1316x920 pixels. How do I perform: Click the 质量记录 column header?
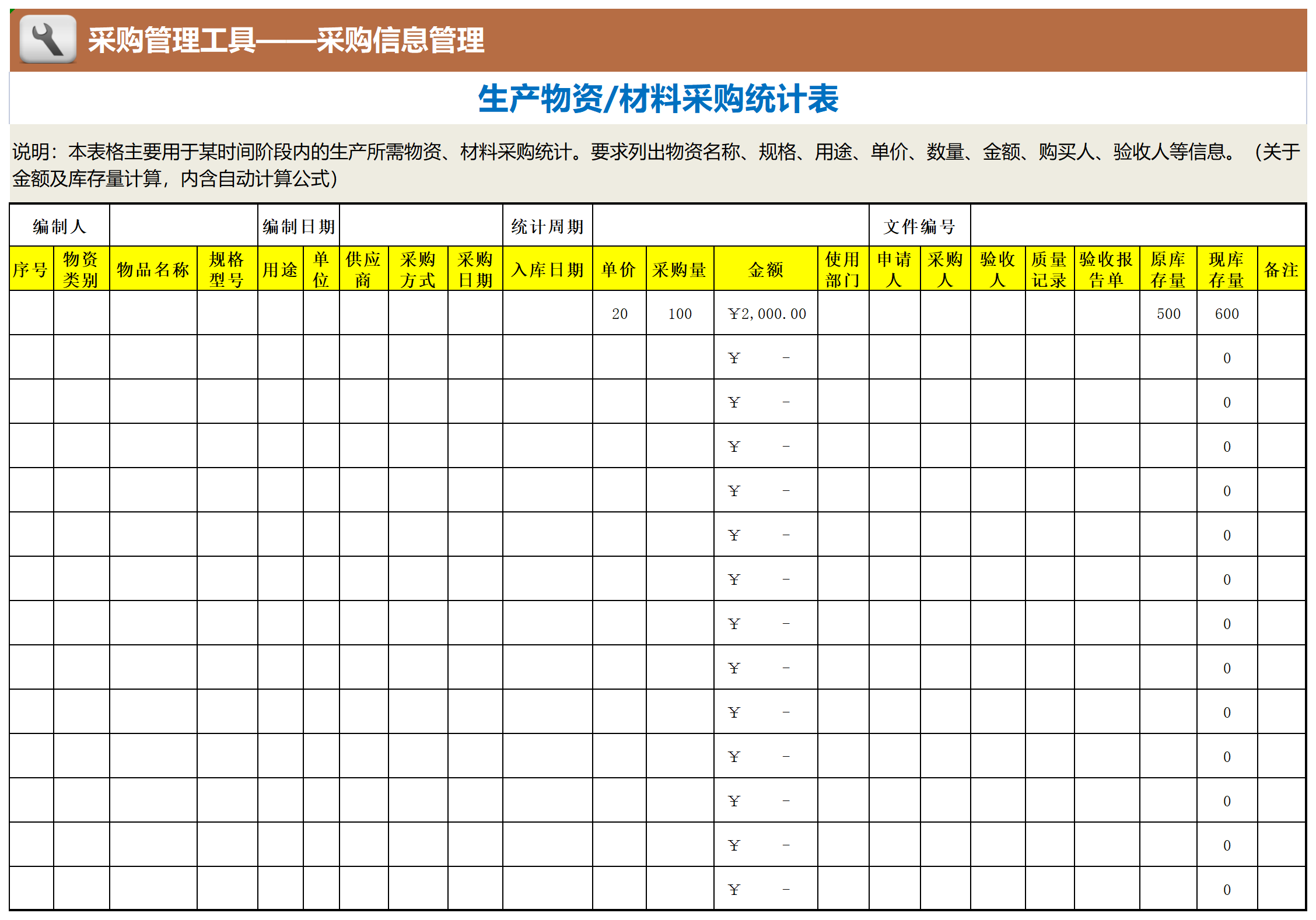point(1050,269)
